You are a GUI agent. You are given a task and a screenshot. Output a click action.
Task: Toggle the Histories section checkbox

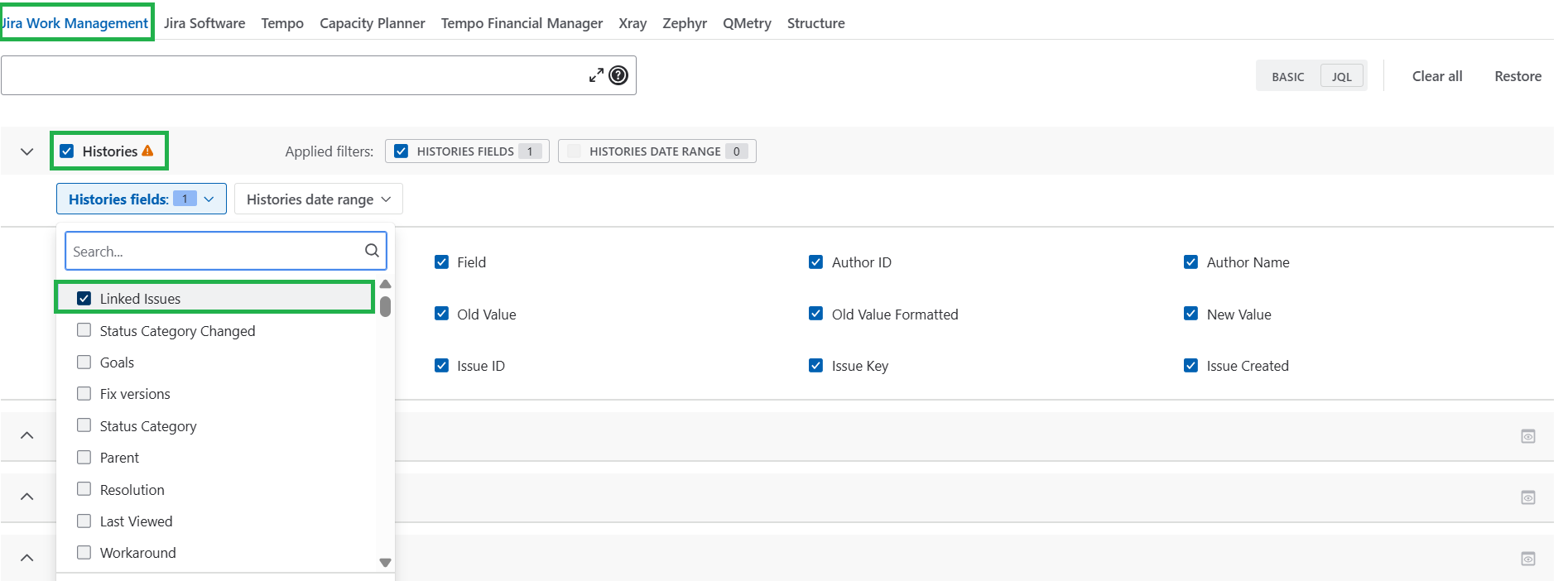(67, 151)
